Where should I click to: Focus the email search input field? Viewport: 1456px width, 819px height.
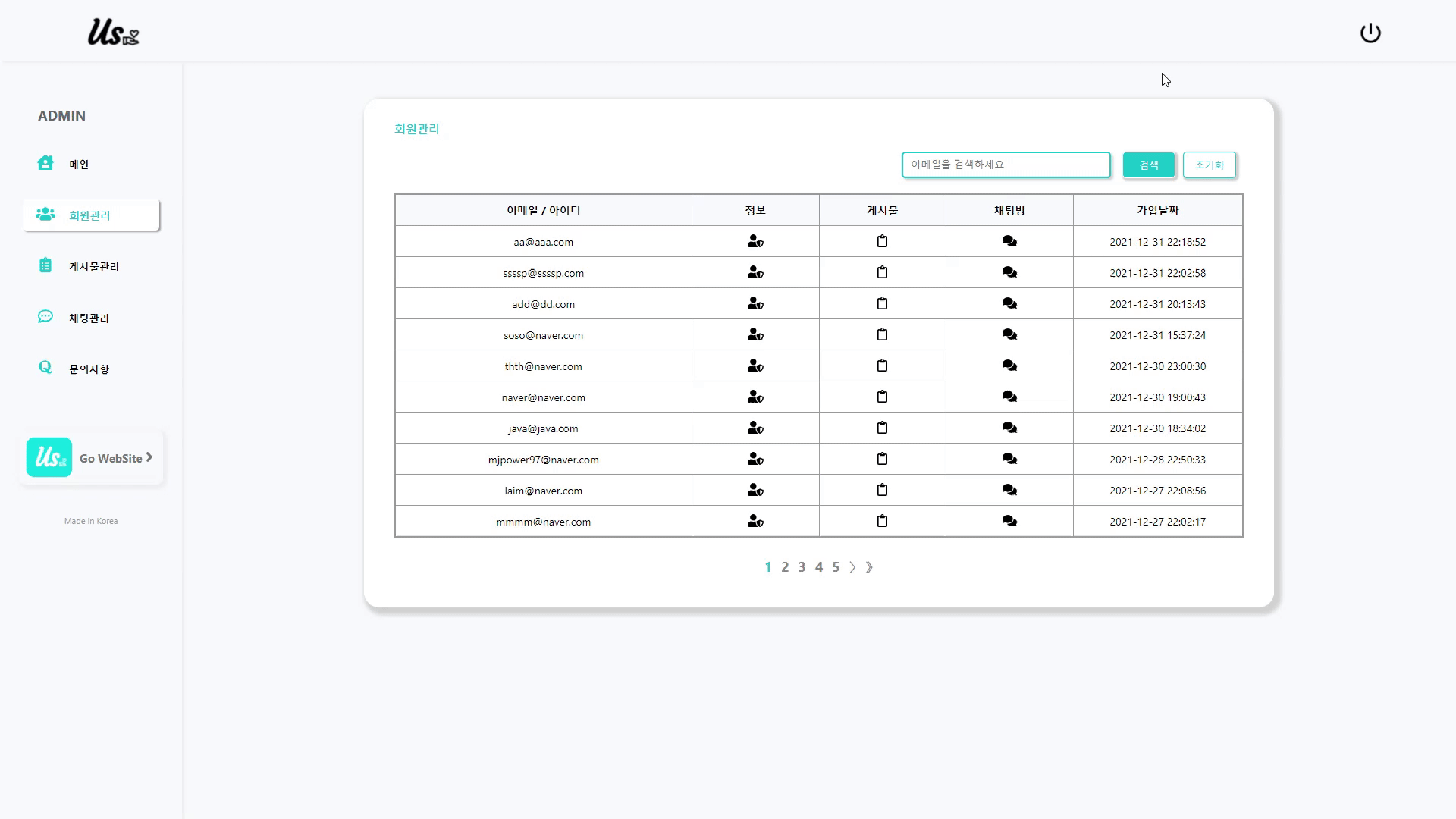click(x=1006, y=165)
